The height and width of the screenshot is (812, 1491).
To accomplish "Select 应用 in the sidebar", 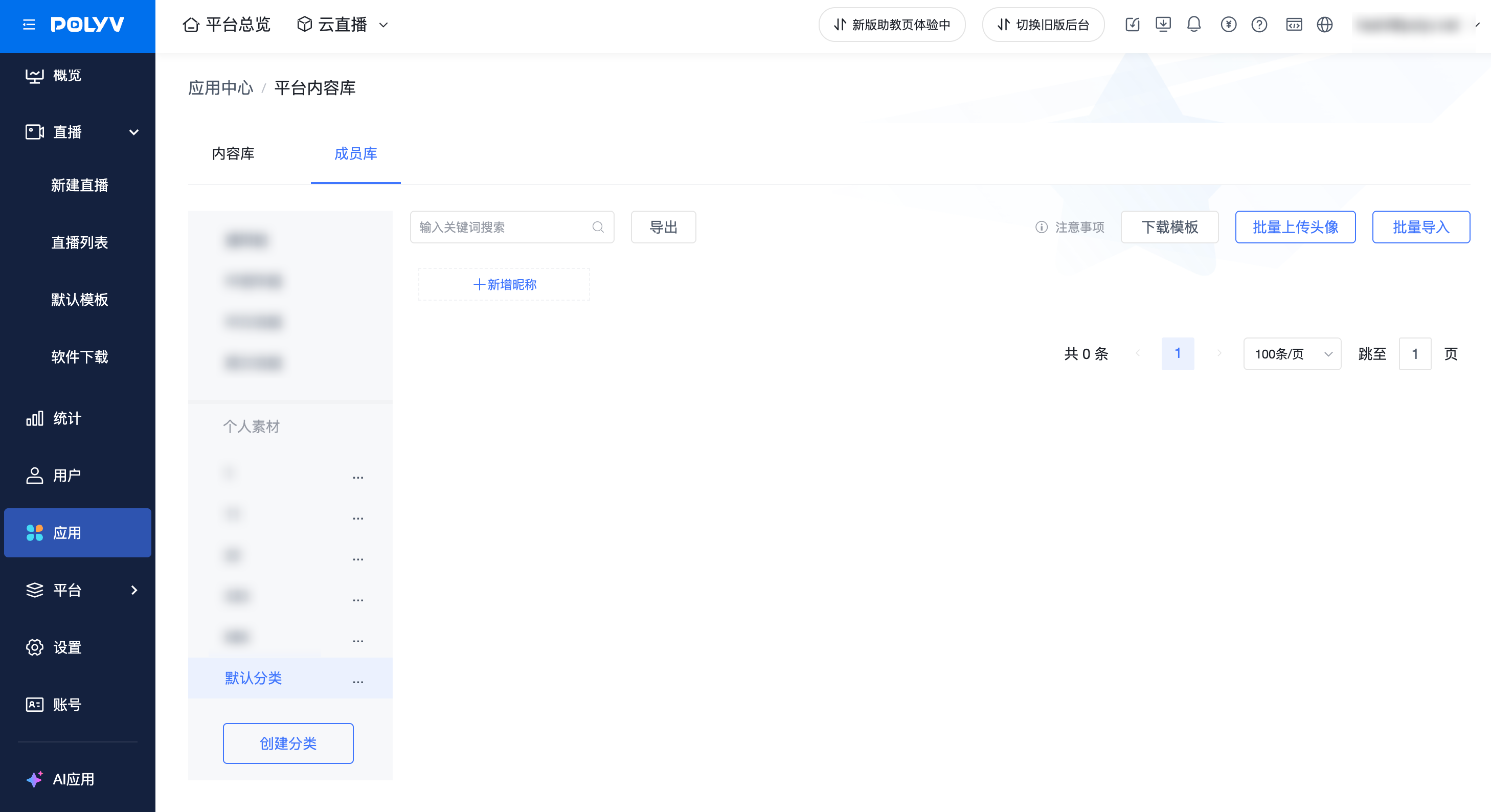I will [78, 533].
